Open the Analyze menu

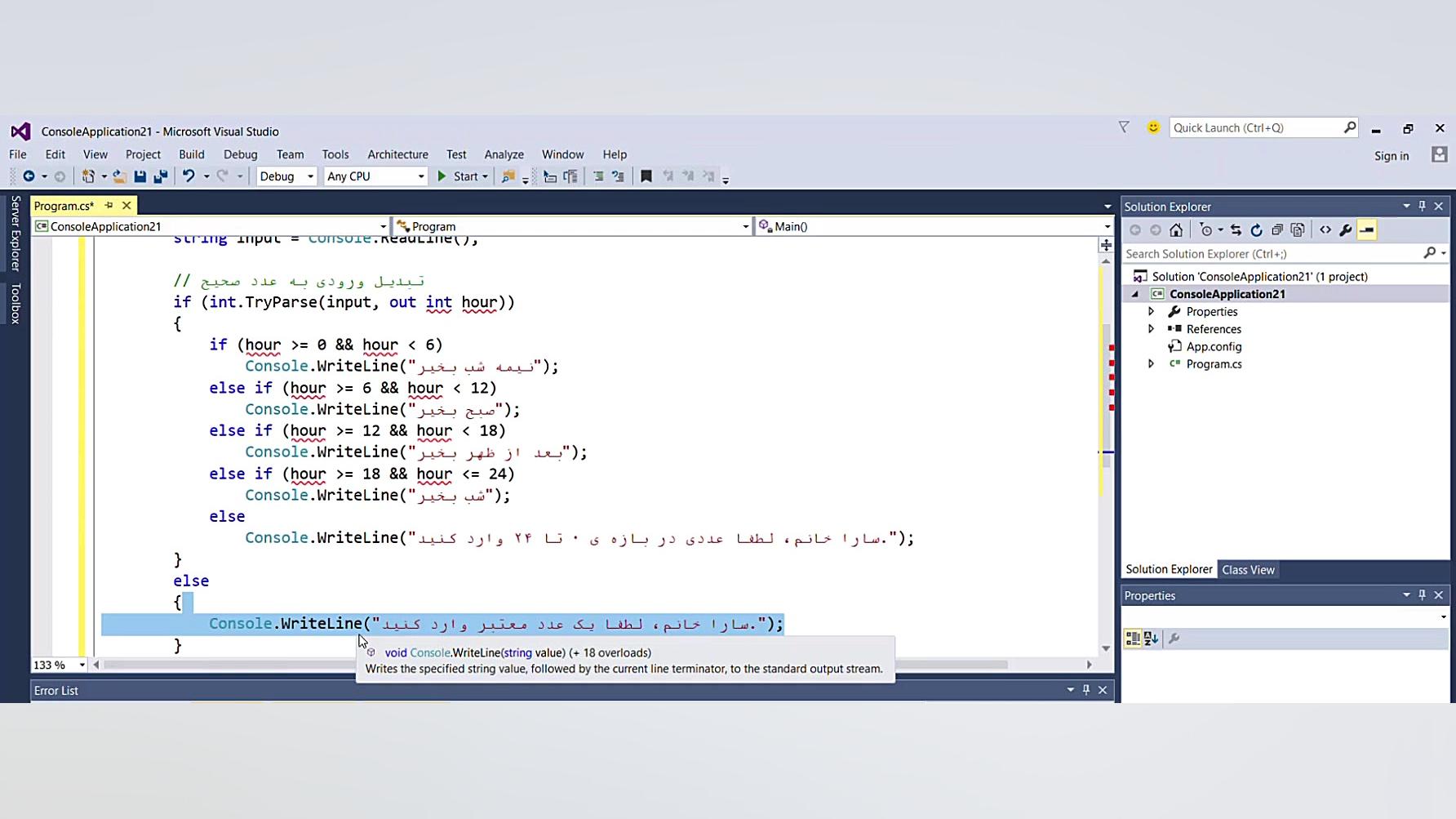tap(504, 154)
